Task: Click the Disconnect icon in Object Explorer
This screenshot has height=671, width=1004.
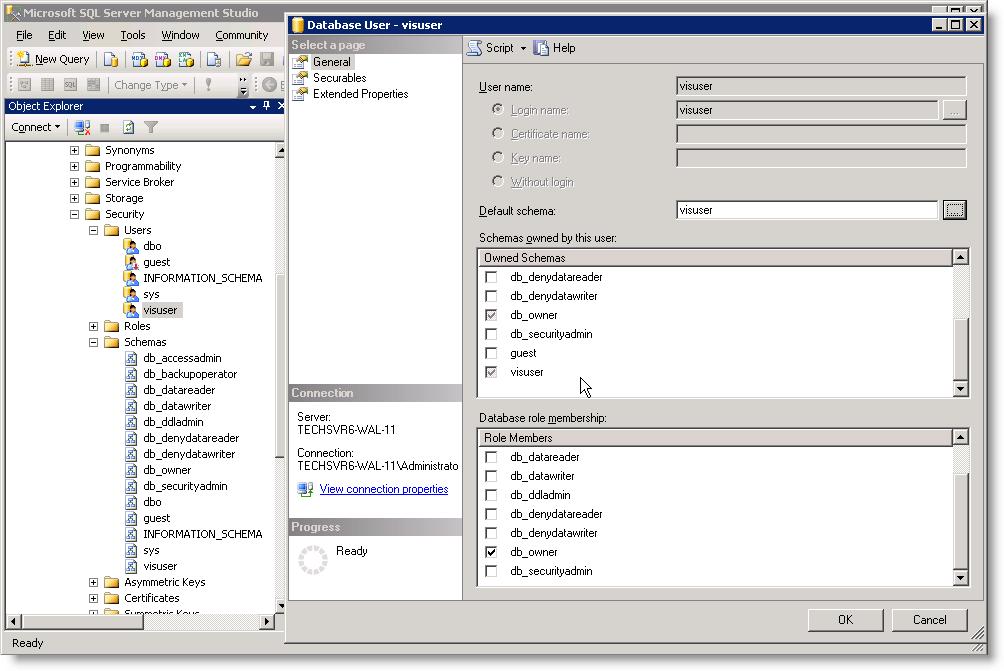Action: [x=82, y=127]
